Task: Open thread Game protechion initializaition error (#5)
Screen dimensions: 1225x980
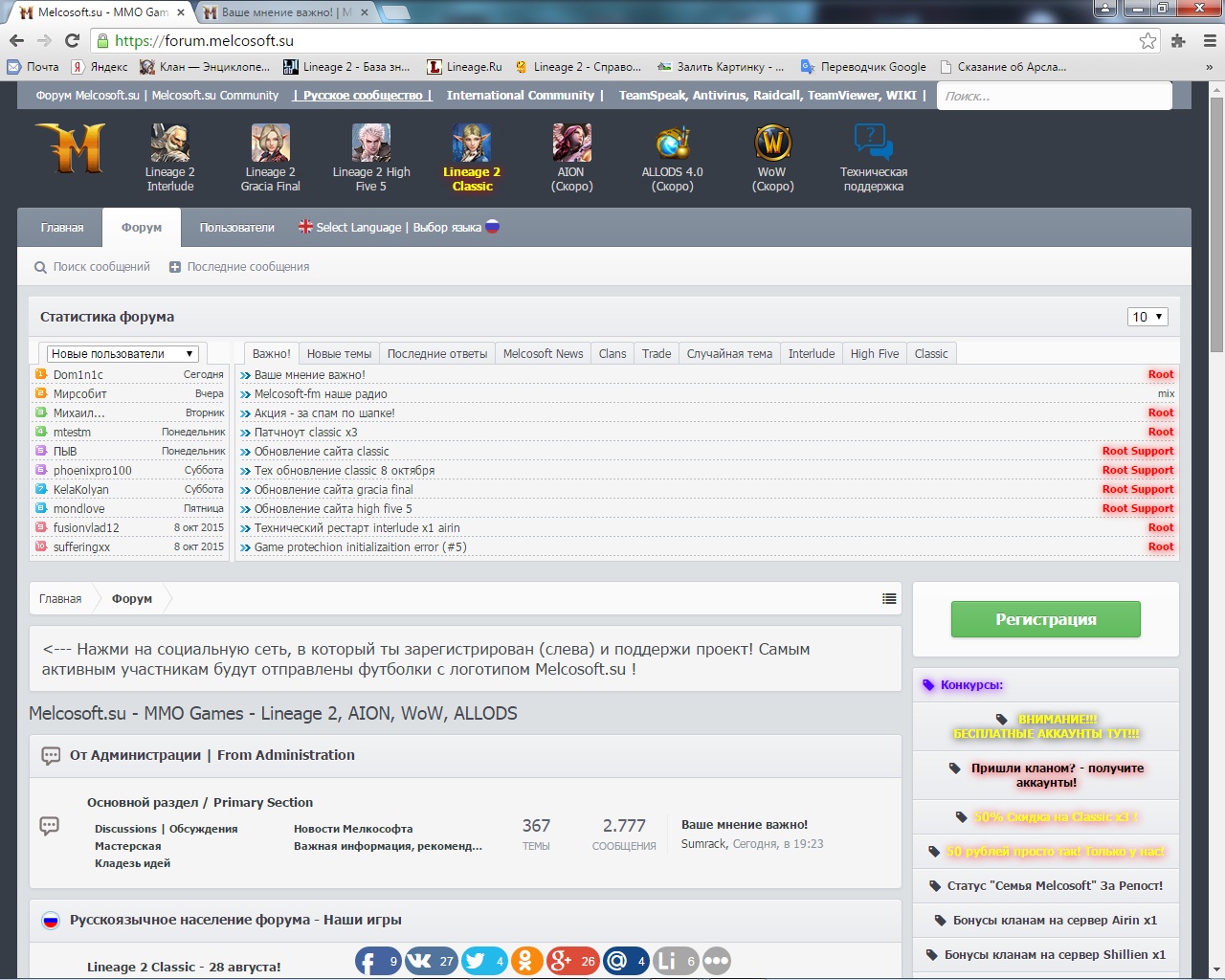Action: (x=360, y=547)
